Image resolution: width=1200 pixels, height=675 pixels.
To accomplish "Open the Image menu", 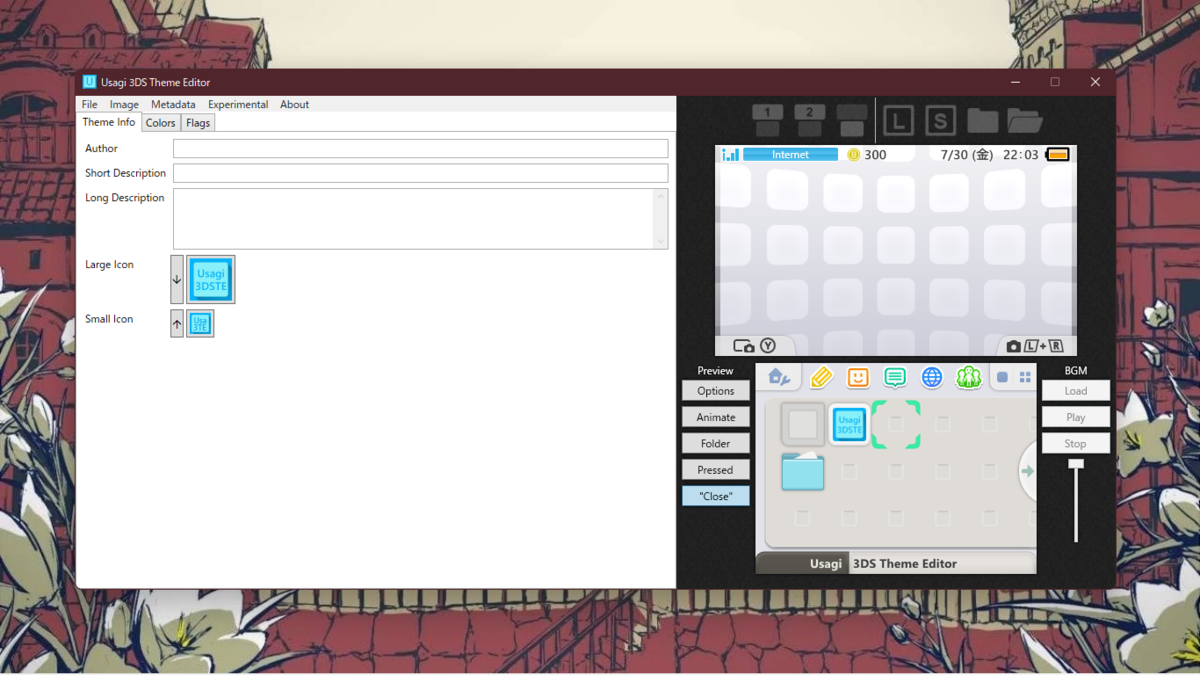I will point(124,104).
